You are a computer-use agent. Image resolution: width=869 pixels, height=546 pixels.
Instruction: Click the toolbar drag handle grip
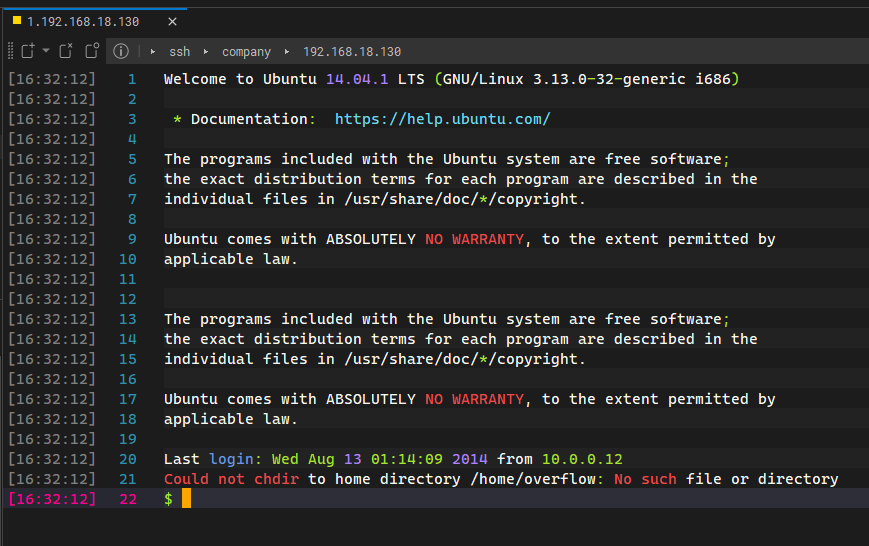[x=9, y=51]
